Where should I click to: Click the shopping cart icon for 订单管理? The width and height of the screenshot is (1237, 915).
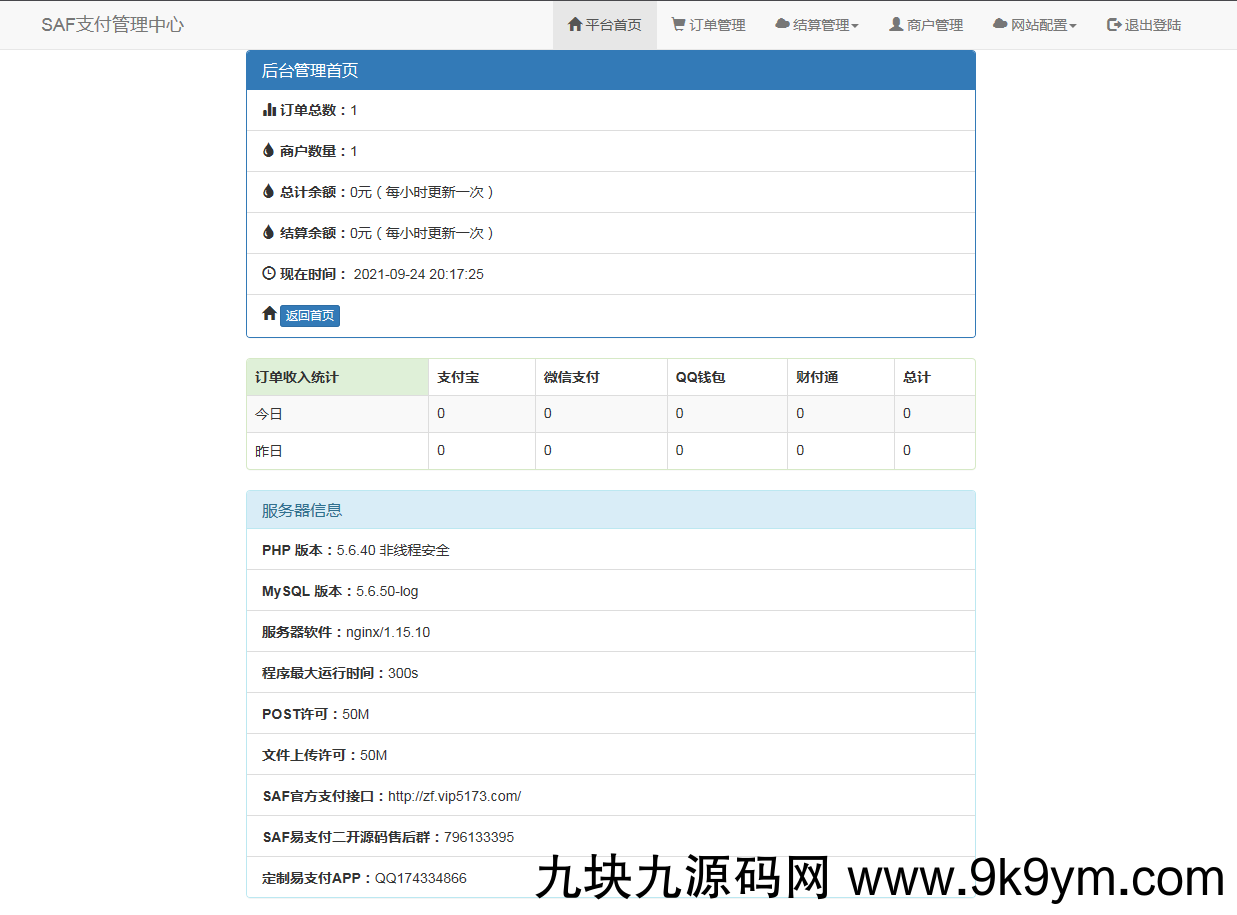678,25
